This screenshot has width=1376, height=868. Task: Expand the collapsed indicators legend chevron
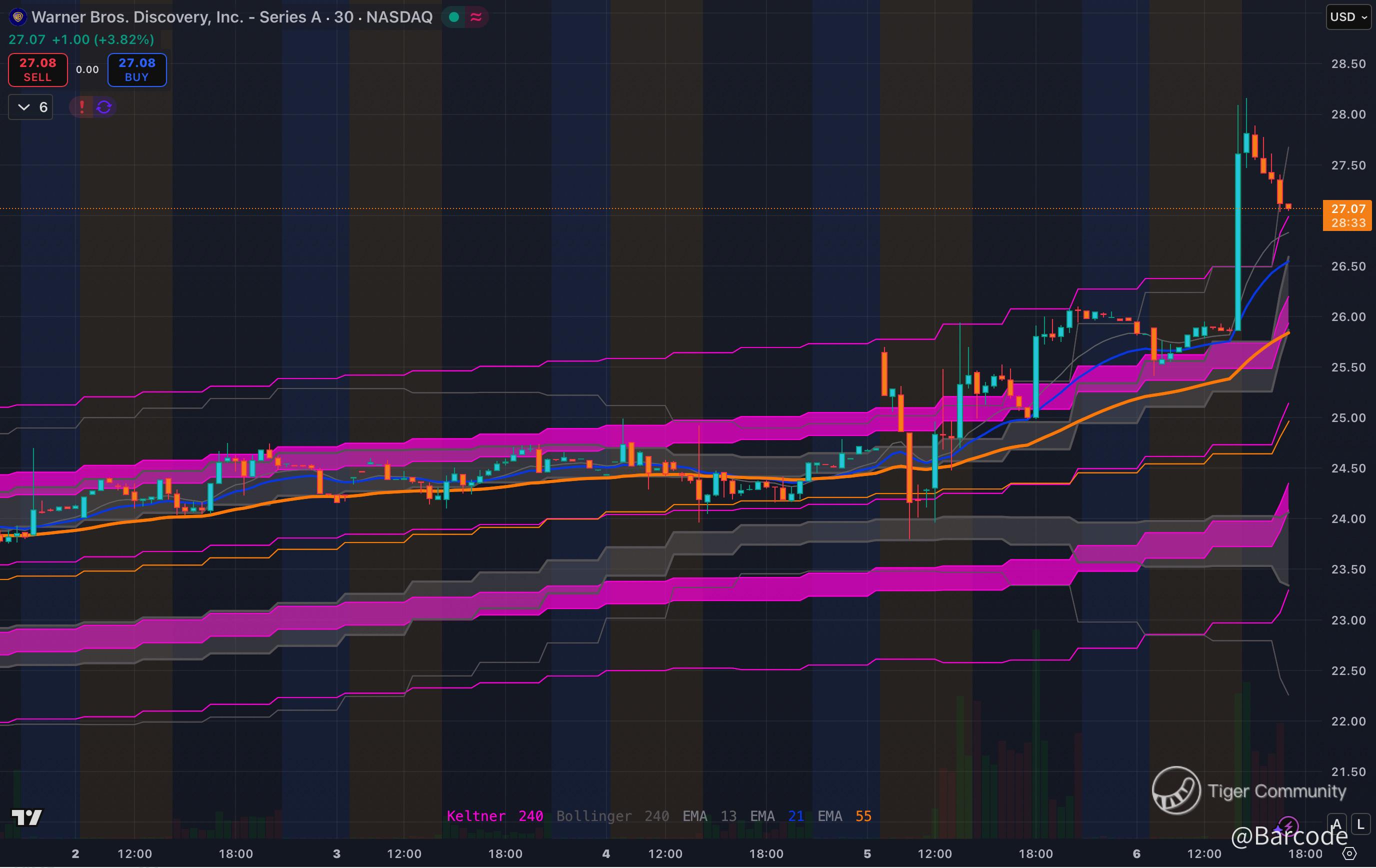click(24, 107)
